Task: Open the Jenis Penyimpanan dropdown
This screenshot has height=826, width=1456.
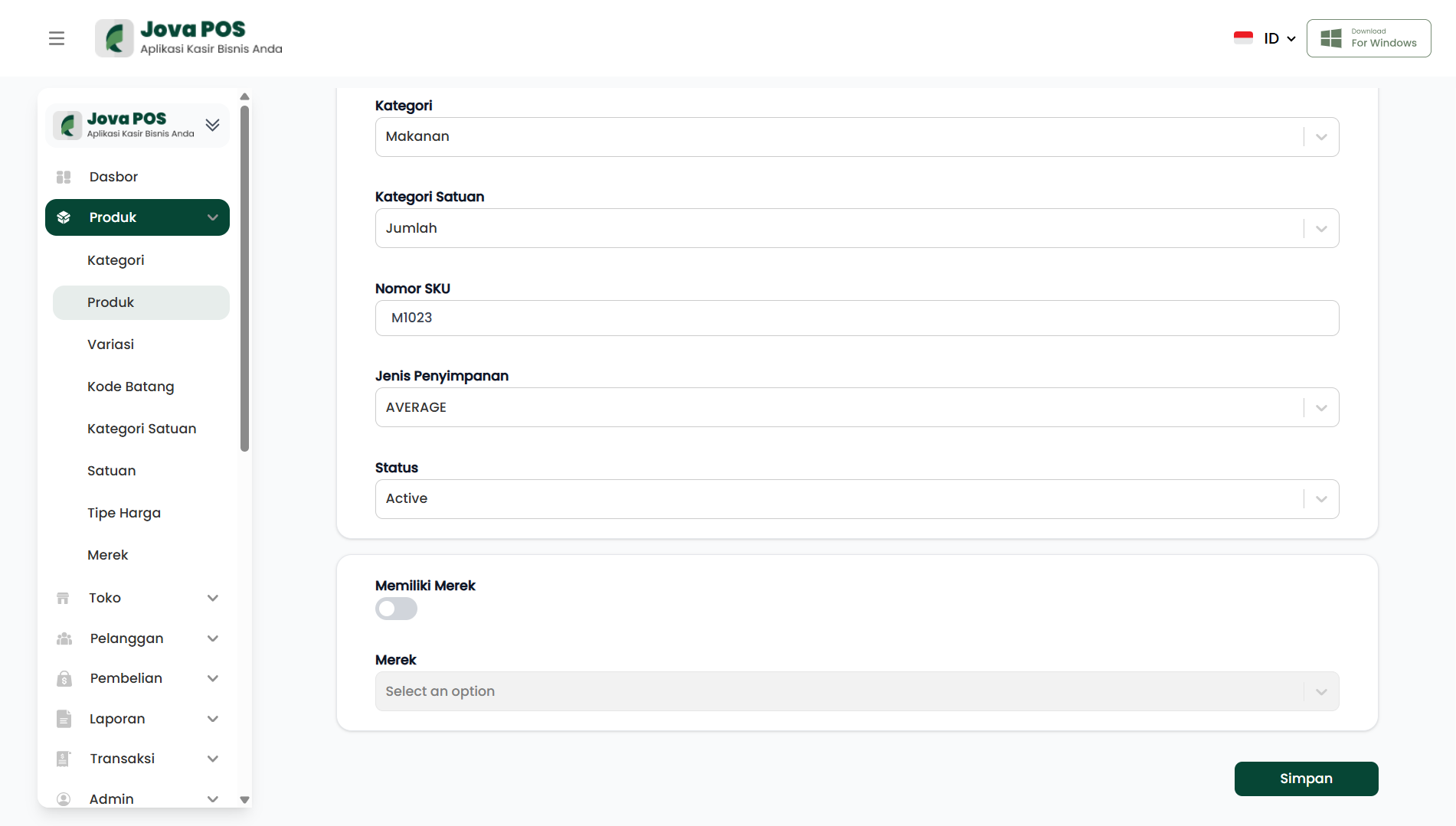Action: [x=856, y=407]
